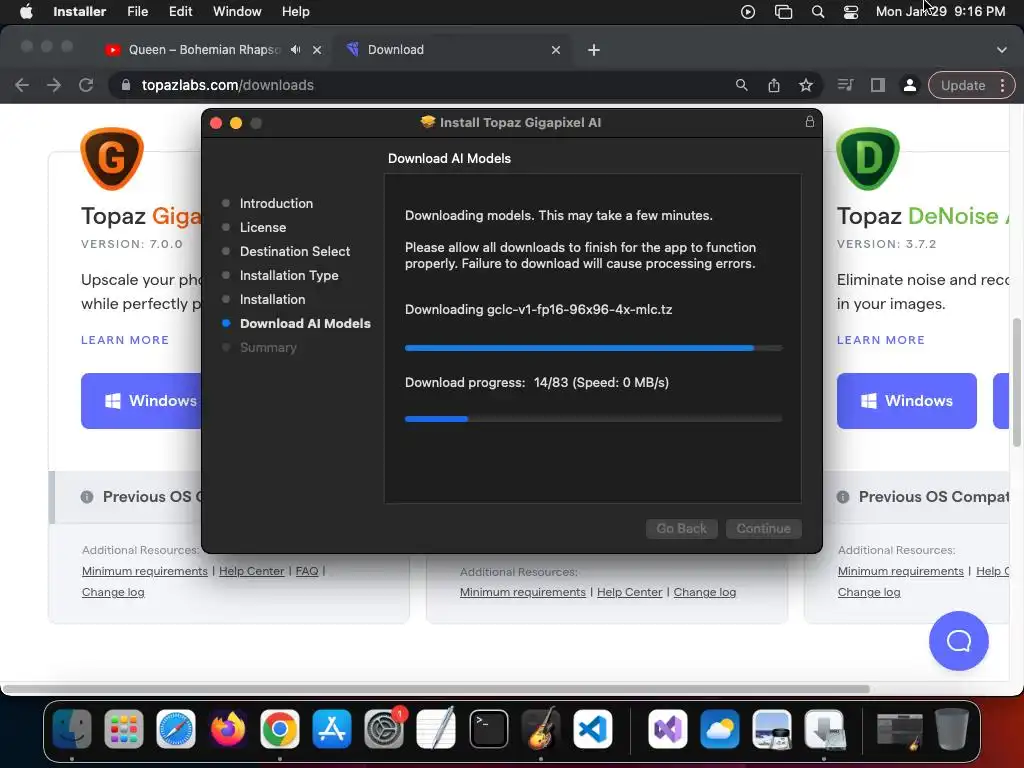Open Chrome media control icon
1024x768 pixels.
pos(845,85)
